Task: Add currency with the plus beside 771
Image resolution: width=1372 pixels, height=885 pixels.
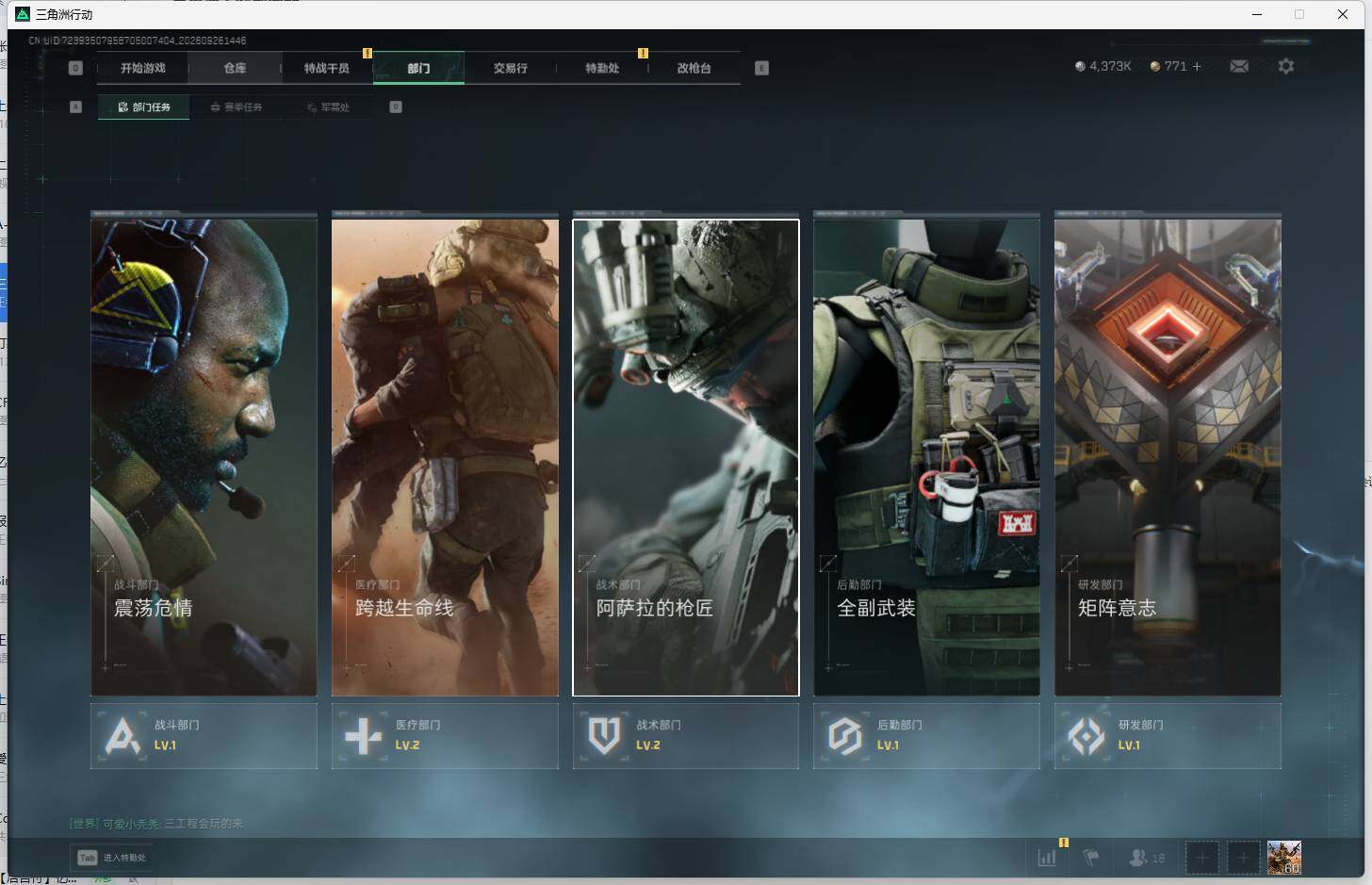Action: click(x=1197, y=66)
